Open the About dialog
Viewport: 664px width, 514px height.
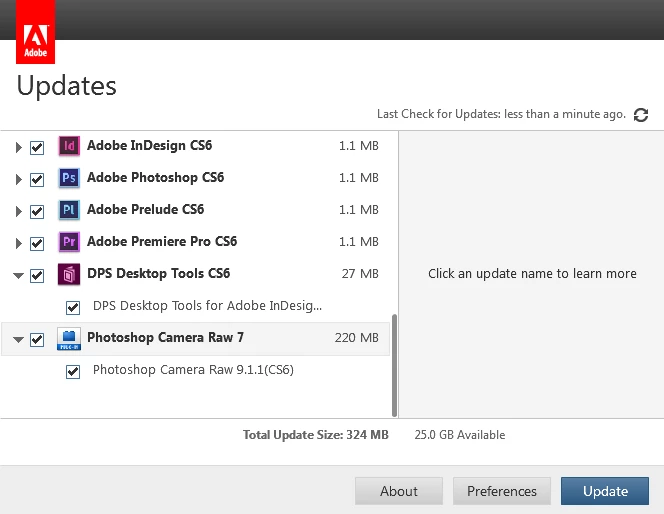(x=399, y=491)
